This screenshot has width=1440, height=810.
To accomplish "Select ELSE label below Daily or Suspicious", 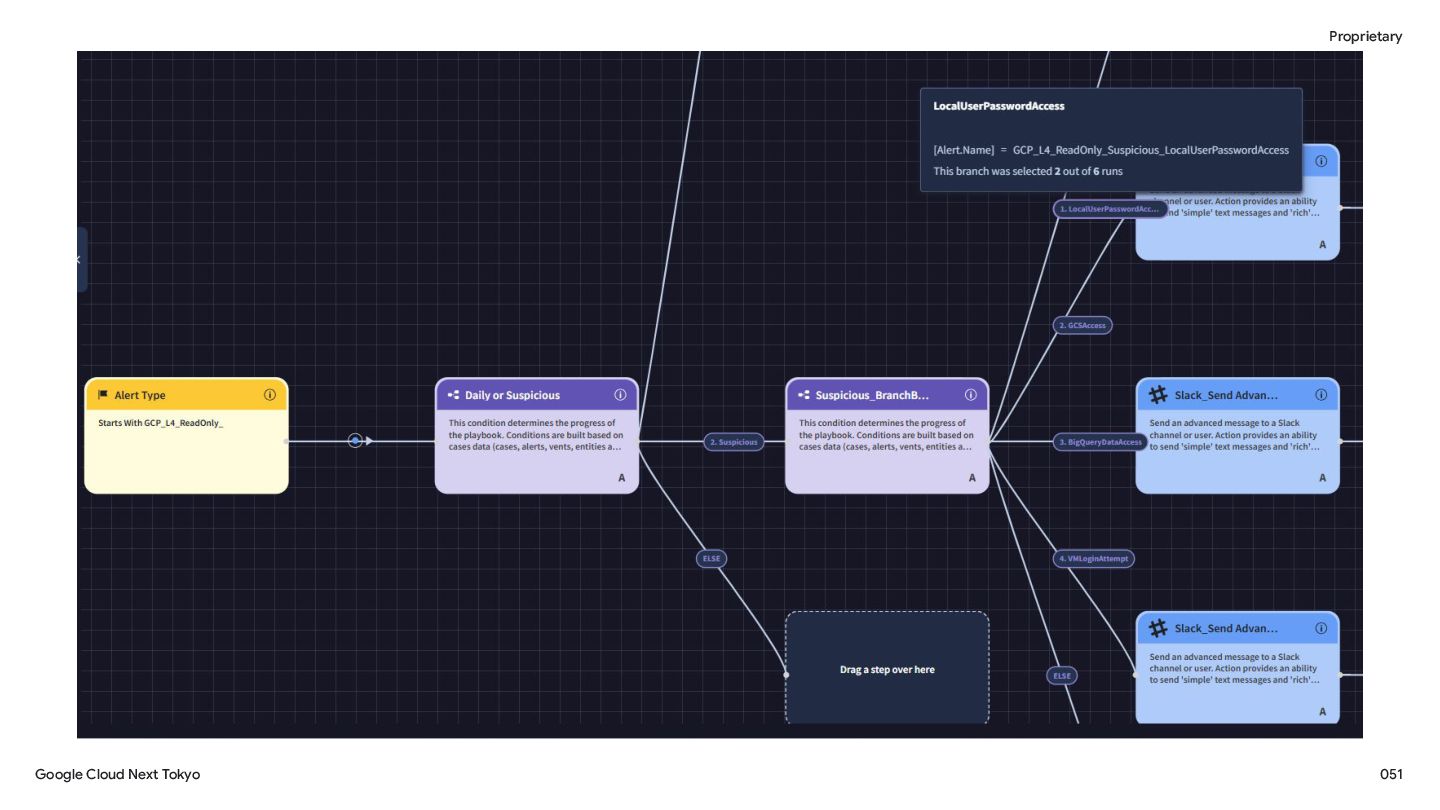I will [x=711, y=558].
